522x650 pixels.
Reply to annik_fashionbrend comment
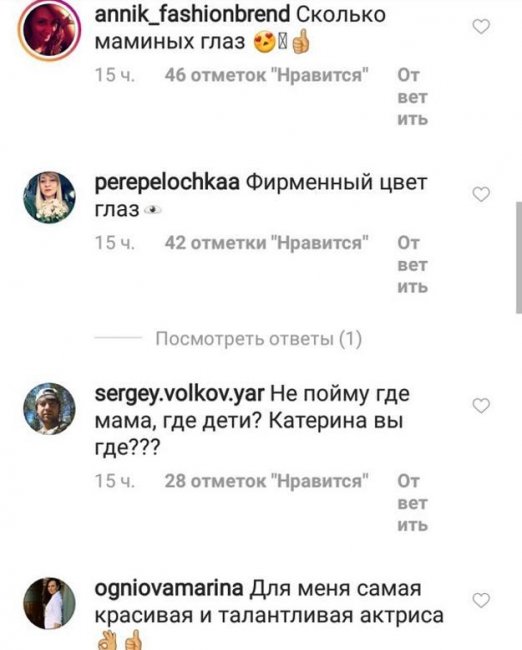pyautogui.click(x=412, y=97)
